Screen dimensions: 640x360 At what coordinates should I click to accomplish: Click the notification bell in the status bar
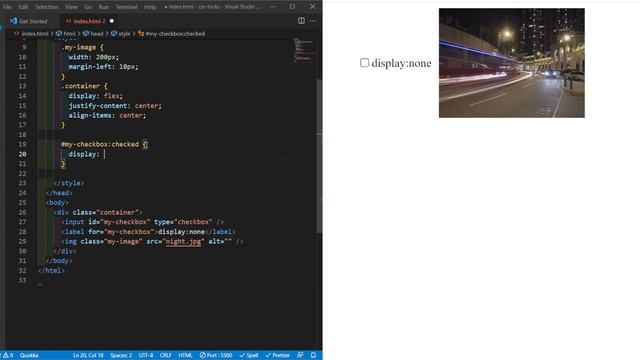(313, 355)
